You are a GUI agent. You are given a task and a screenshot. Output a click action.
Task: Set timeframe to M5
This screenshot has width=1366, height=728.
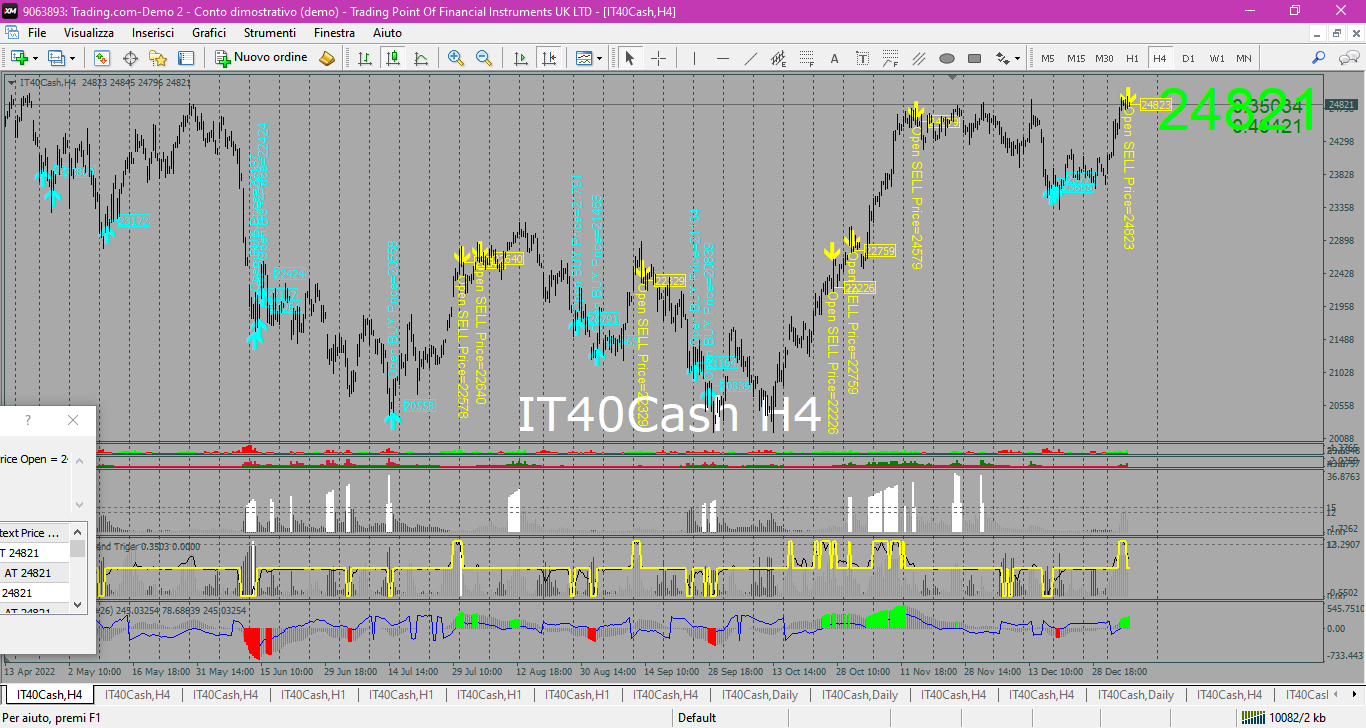(x=1048, y=58)
